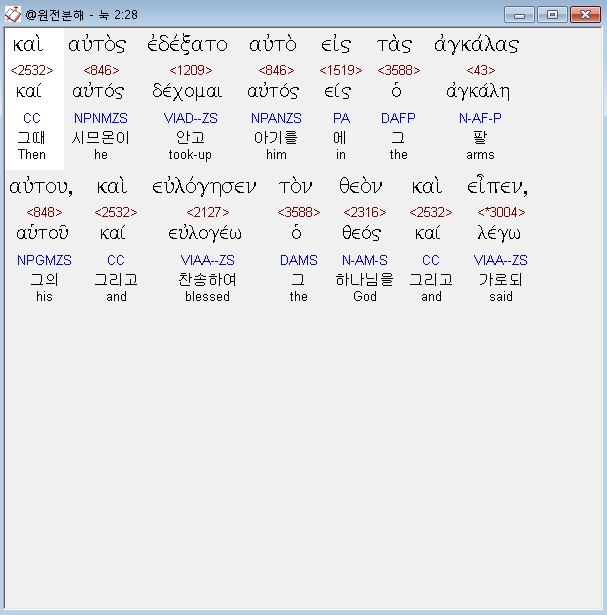This screenshot has width=607, height=615.
Task: Click Strong's number <848>
Action: (x=44, y=212)
